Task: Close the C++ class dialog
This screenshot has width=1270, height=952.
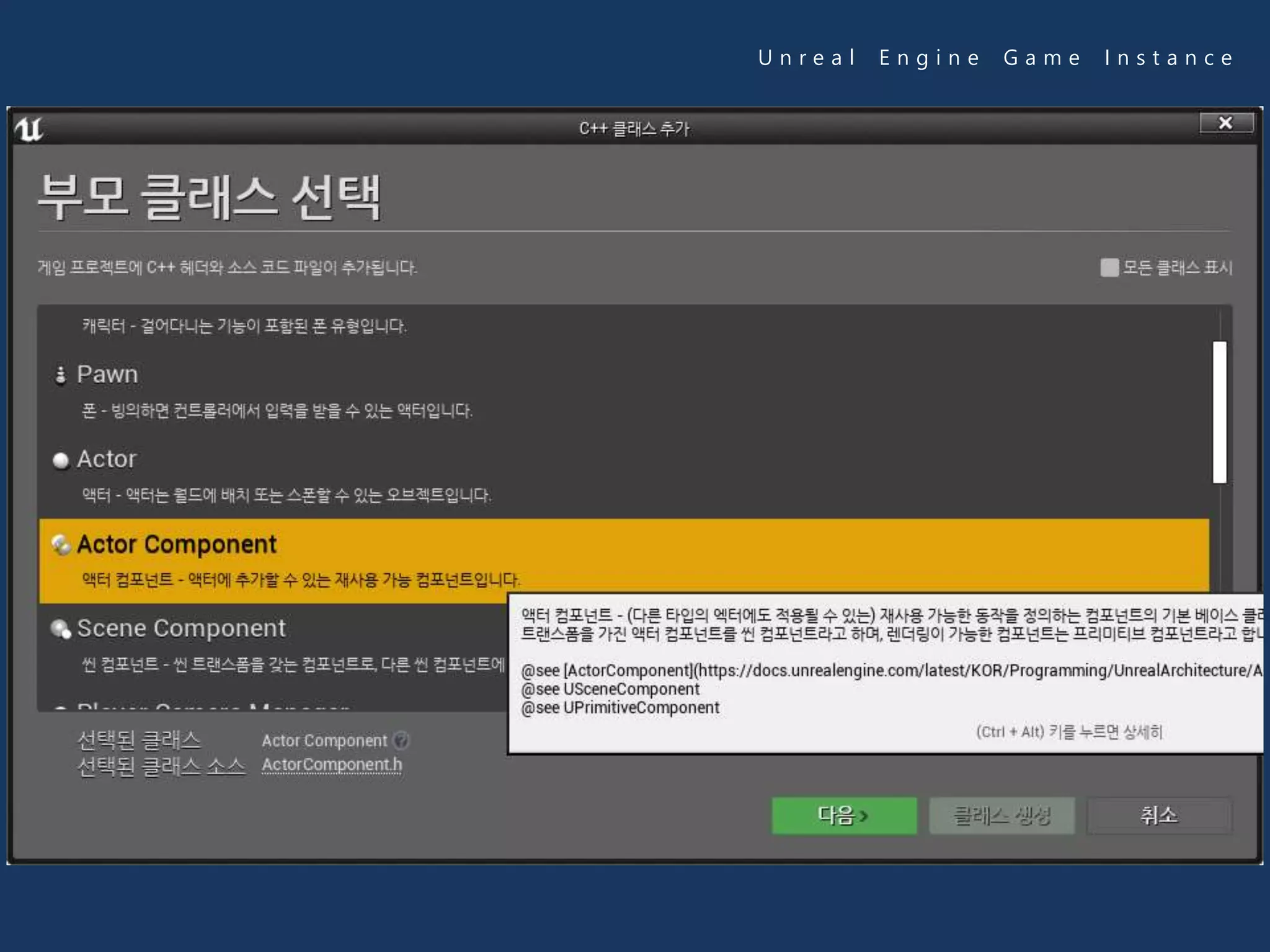Action: (x=1225, y=123)
